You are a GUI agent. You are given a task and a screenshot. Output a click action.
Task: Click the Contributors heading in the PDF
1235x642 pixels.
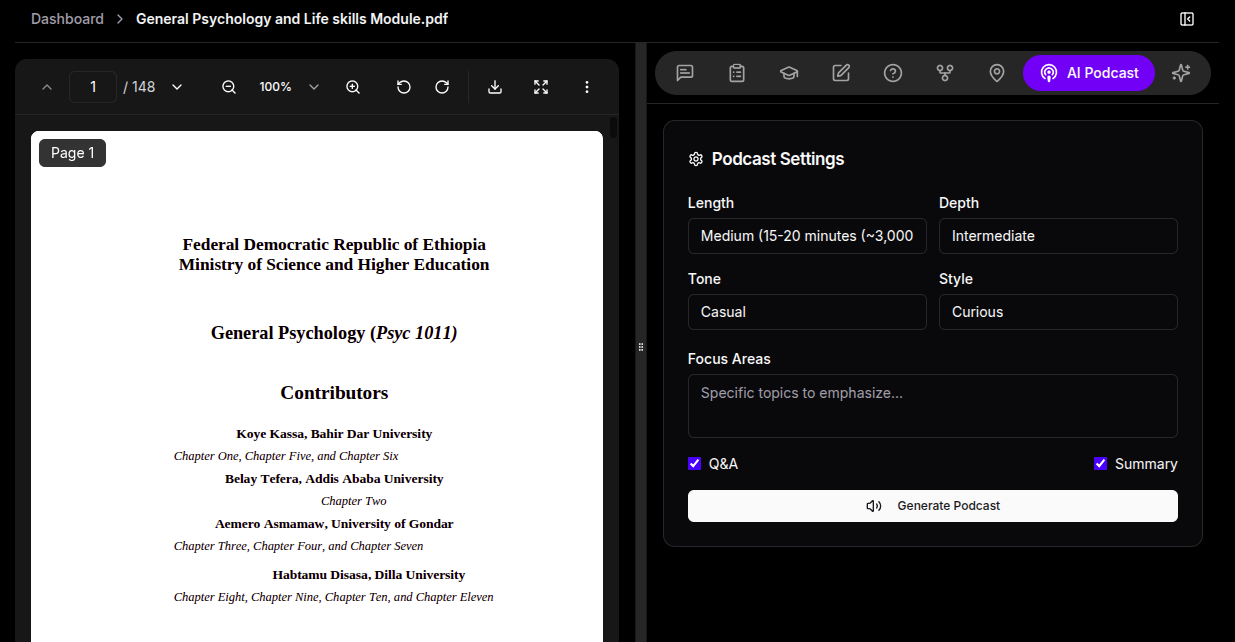[x=334, y=393]
